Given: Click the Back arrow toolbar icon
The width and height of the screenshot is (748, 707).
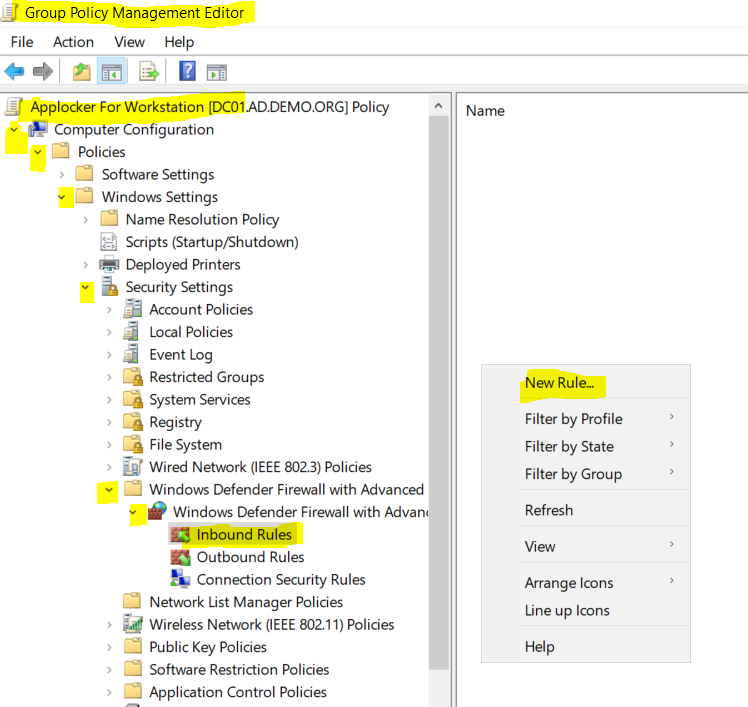Looking at the screenshot, I should (14, 72).
